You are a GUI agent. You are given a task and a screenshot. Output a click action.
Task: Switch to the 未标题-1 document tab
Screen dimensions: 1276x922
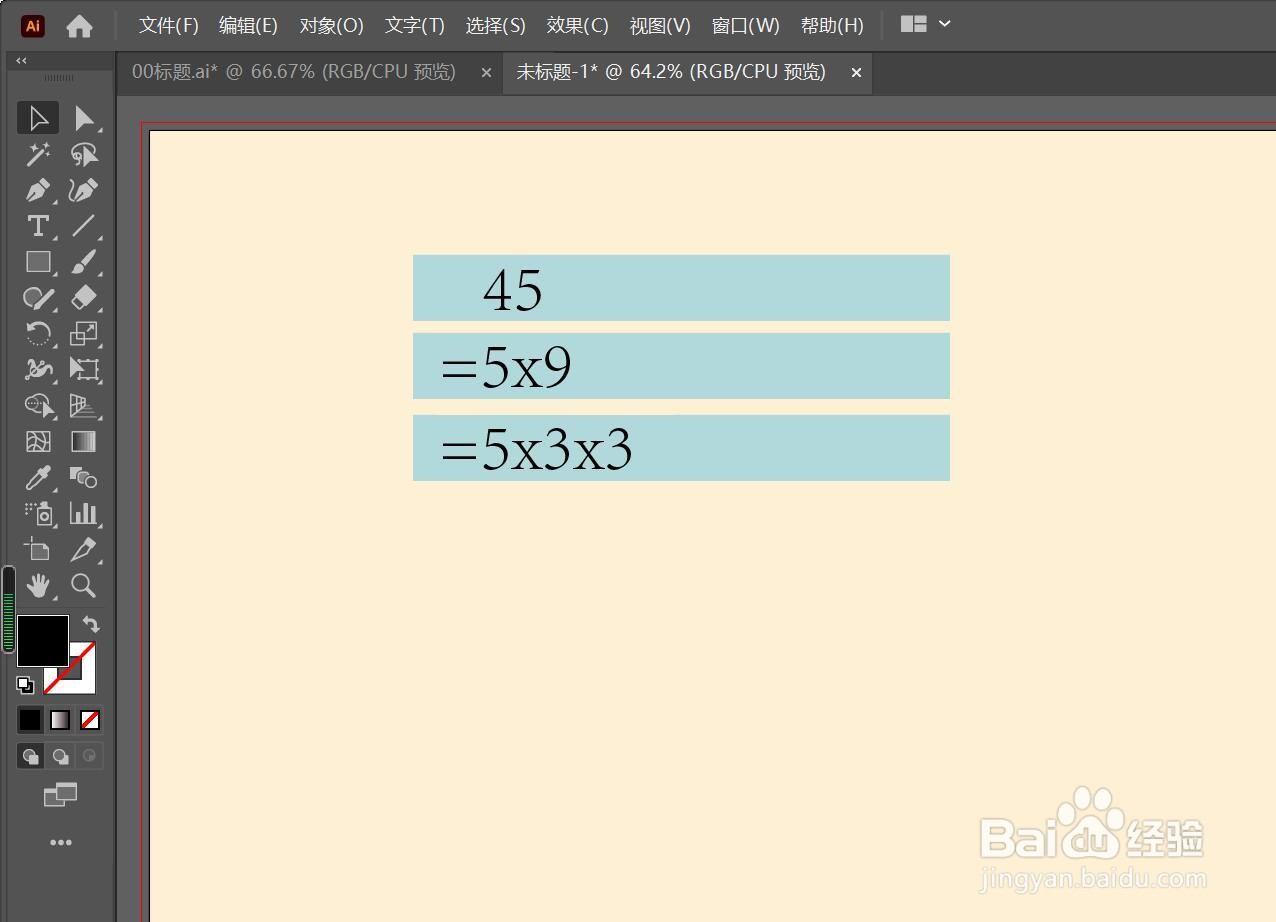pyautogui.click(x=671, y=72)
